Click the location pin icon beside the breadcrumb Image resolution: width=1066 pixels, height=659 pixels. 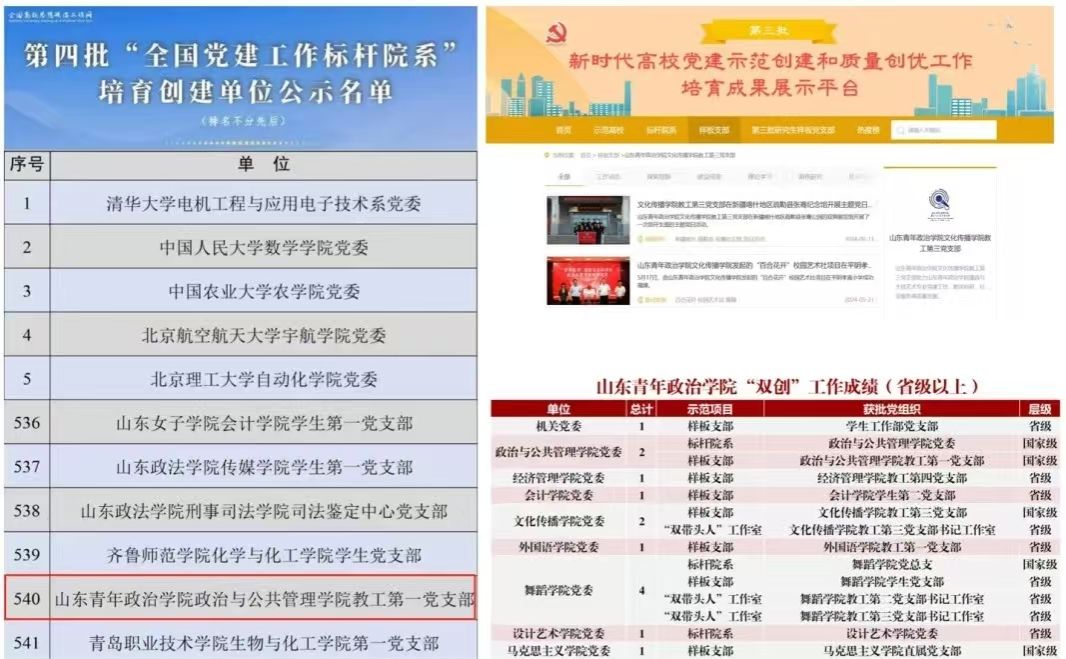click(546, 155)
